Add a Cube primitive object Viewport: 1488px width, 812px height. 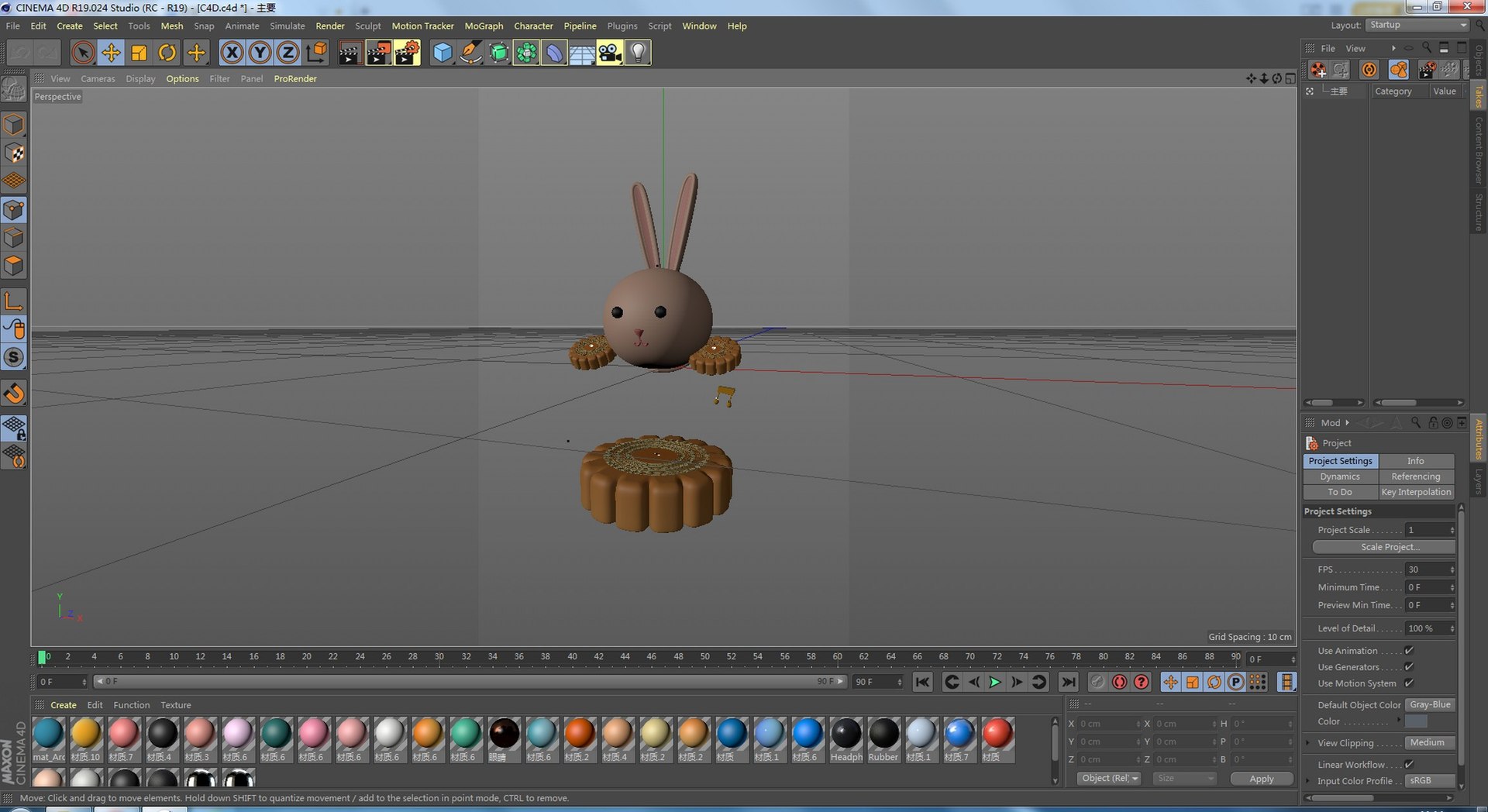click(442, 53)
